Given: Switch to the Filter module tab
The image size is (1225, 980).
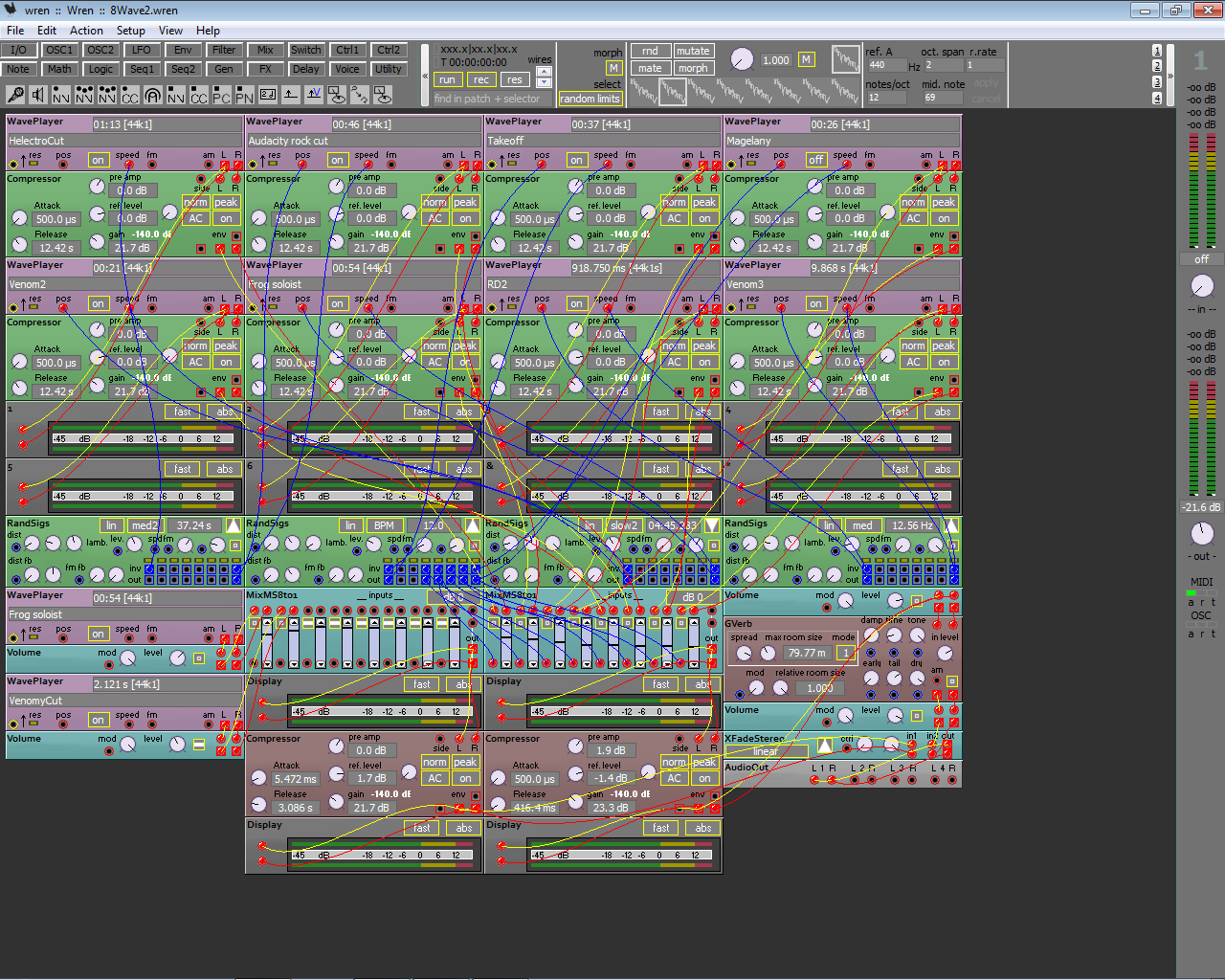Looking at the screenshot, I should 224,50.
